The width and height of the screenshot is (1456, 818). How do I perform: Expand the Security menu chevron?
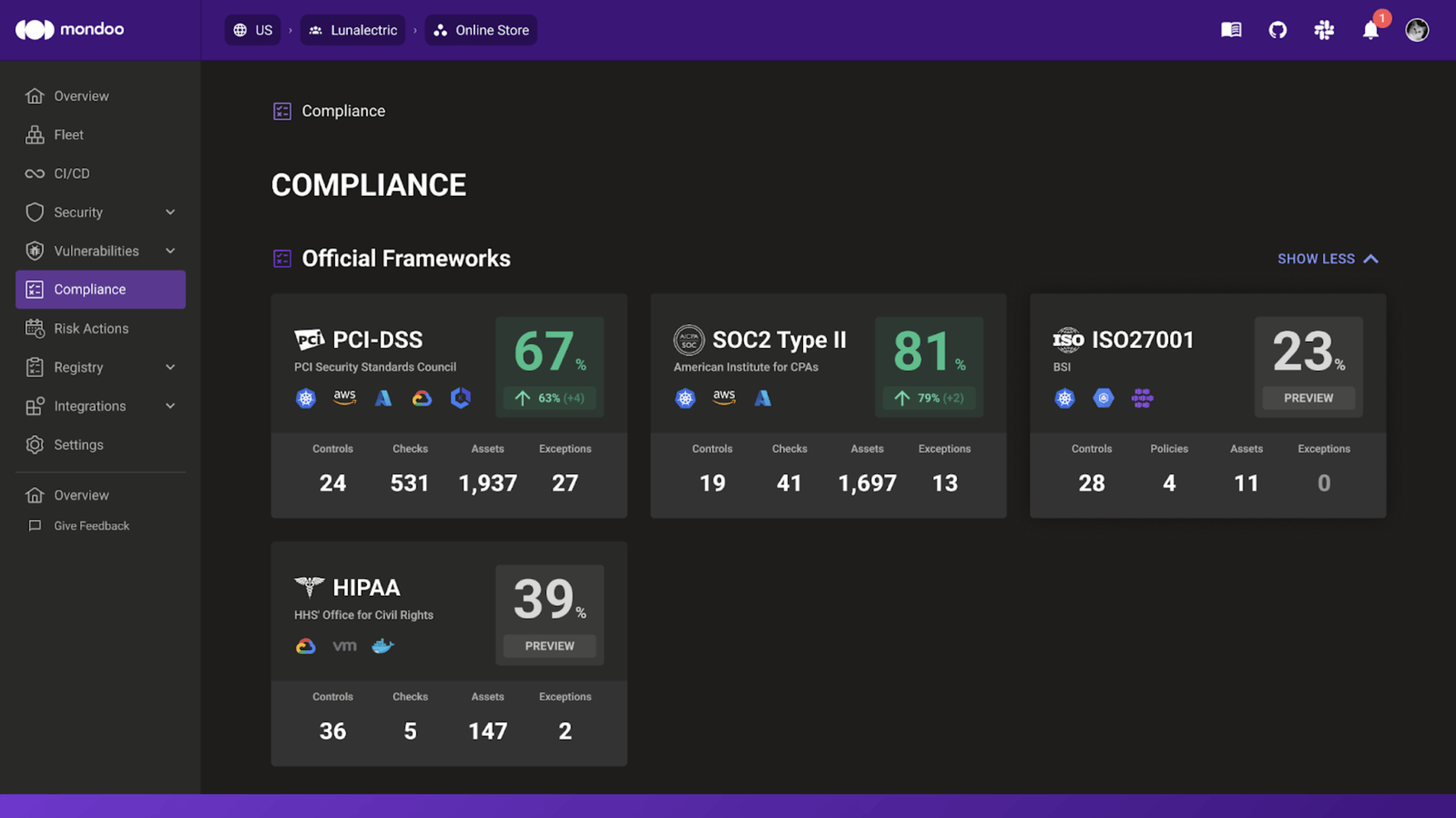[170, 212]
